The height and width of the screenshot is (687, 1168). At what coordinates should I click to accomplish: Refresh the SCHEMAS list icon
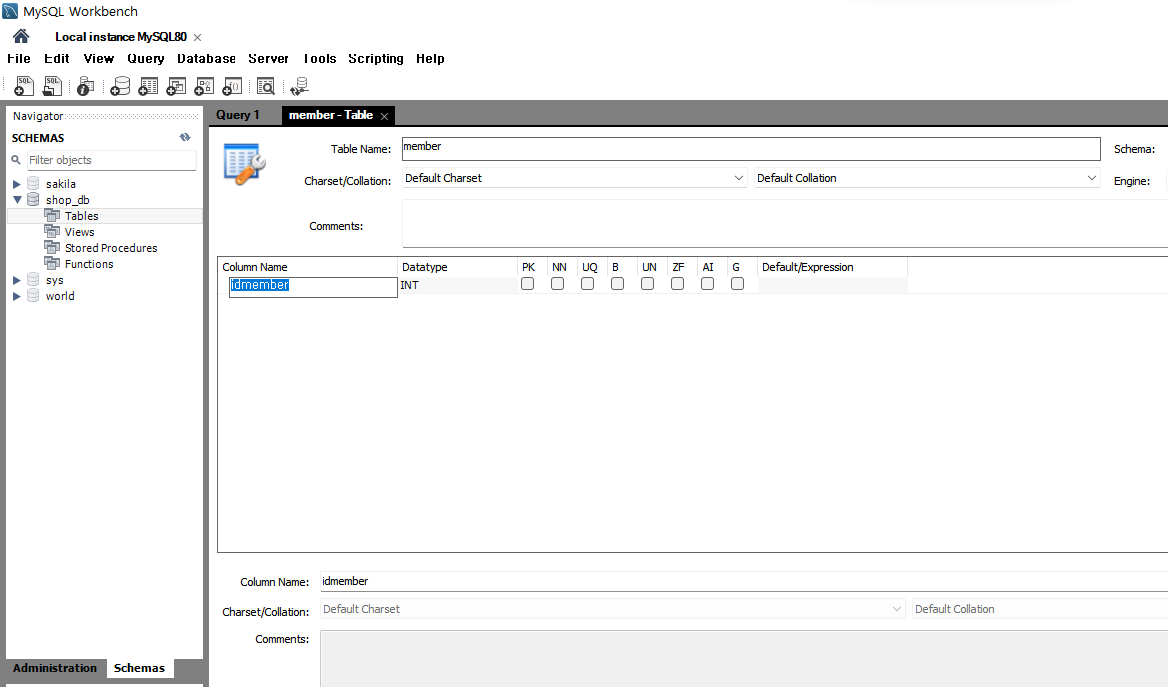tap(185, 137)
